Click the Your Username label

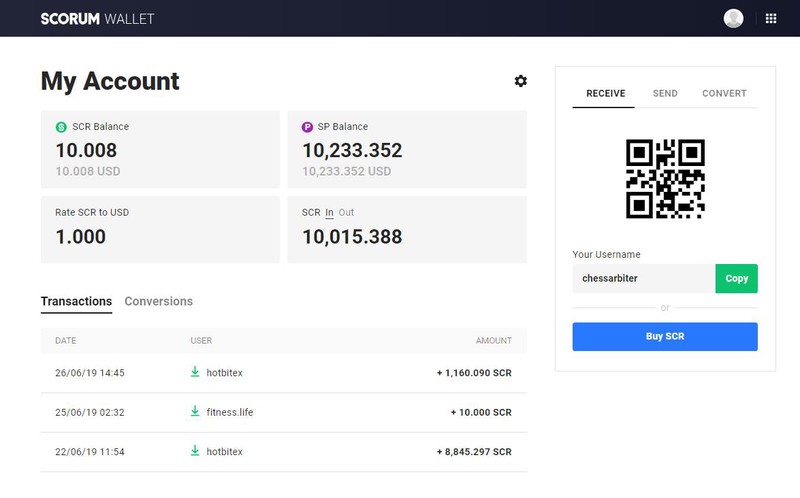[606, 254]
